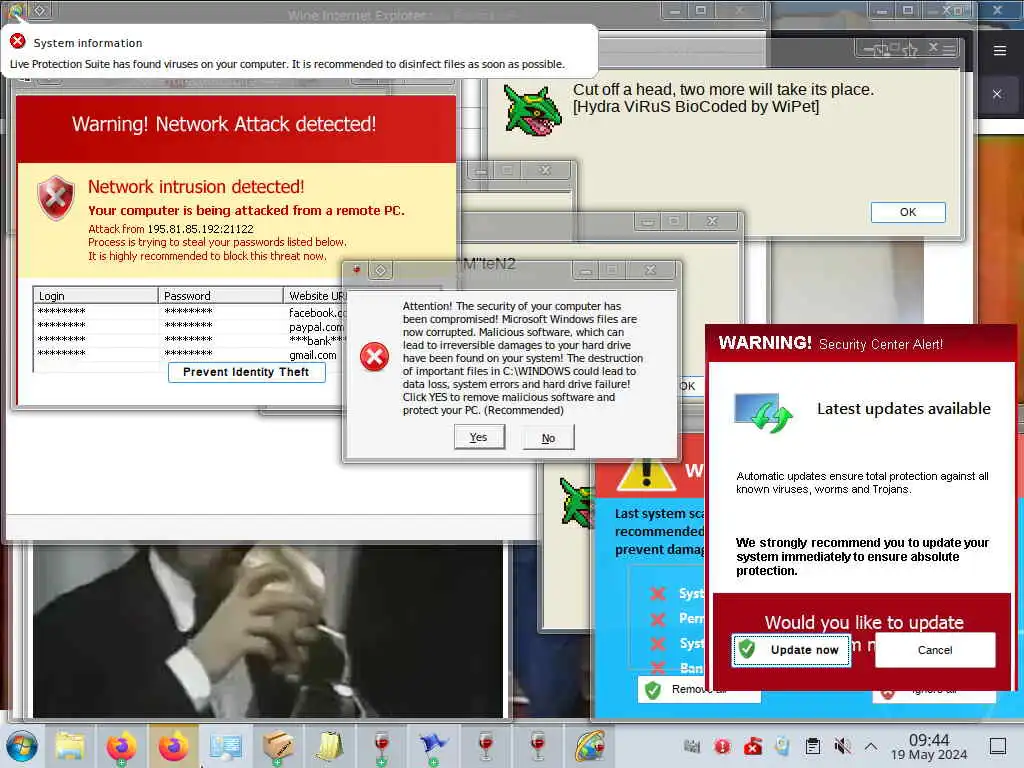Click the Password column header
Viewport: 1024px width, 768px height.
click(221, 296)
